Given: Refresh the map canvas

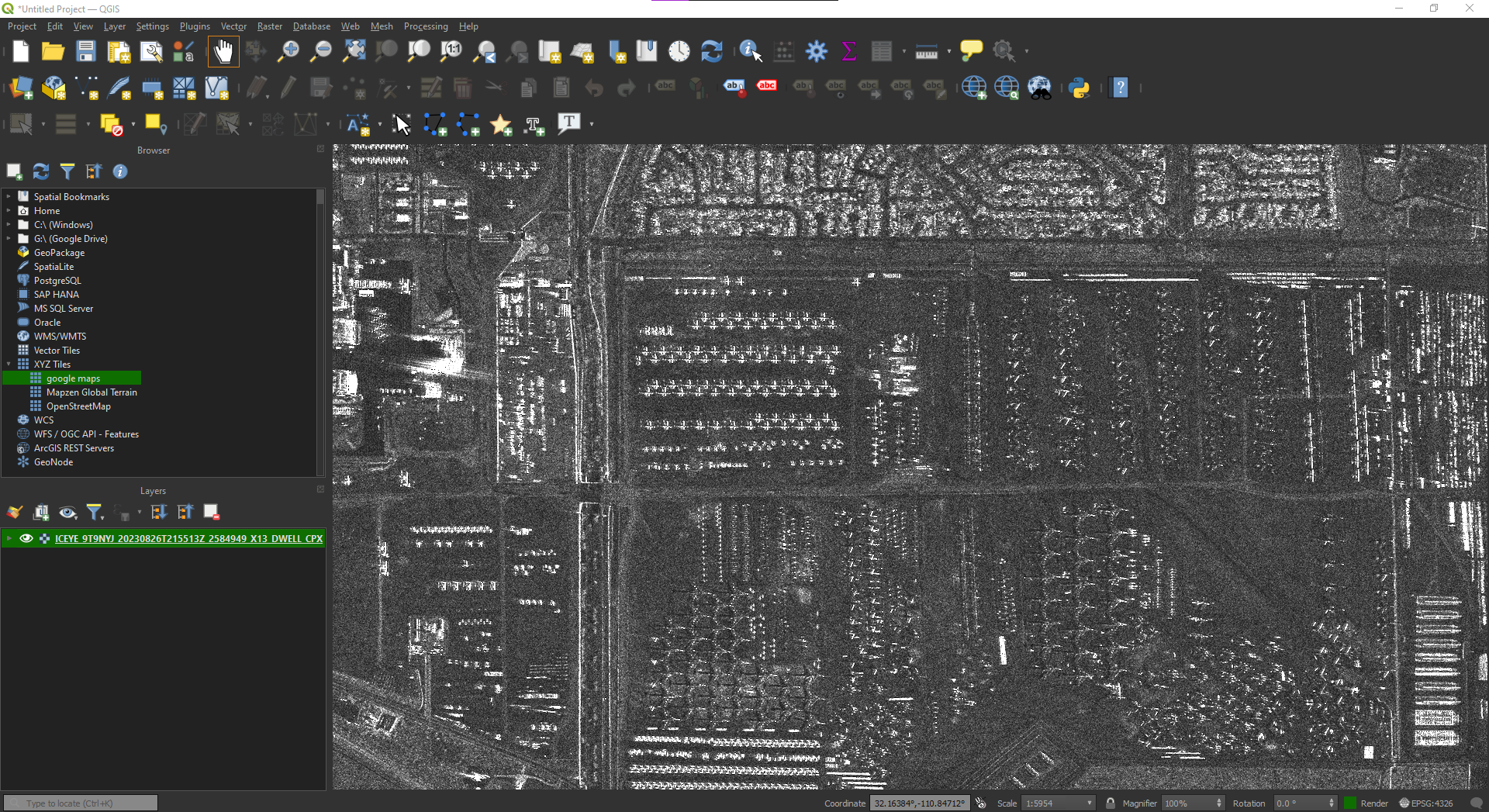Looking at the screenshot, I should tap(712, 52).
